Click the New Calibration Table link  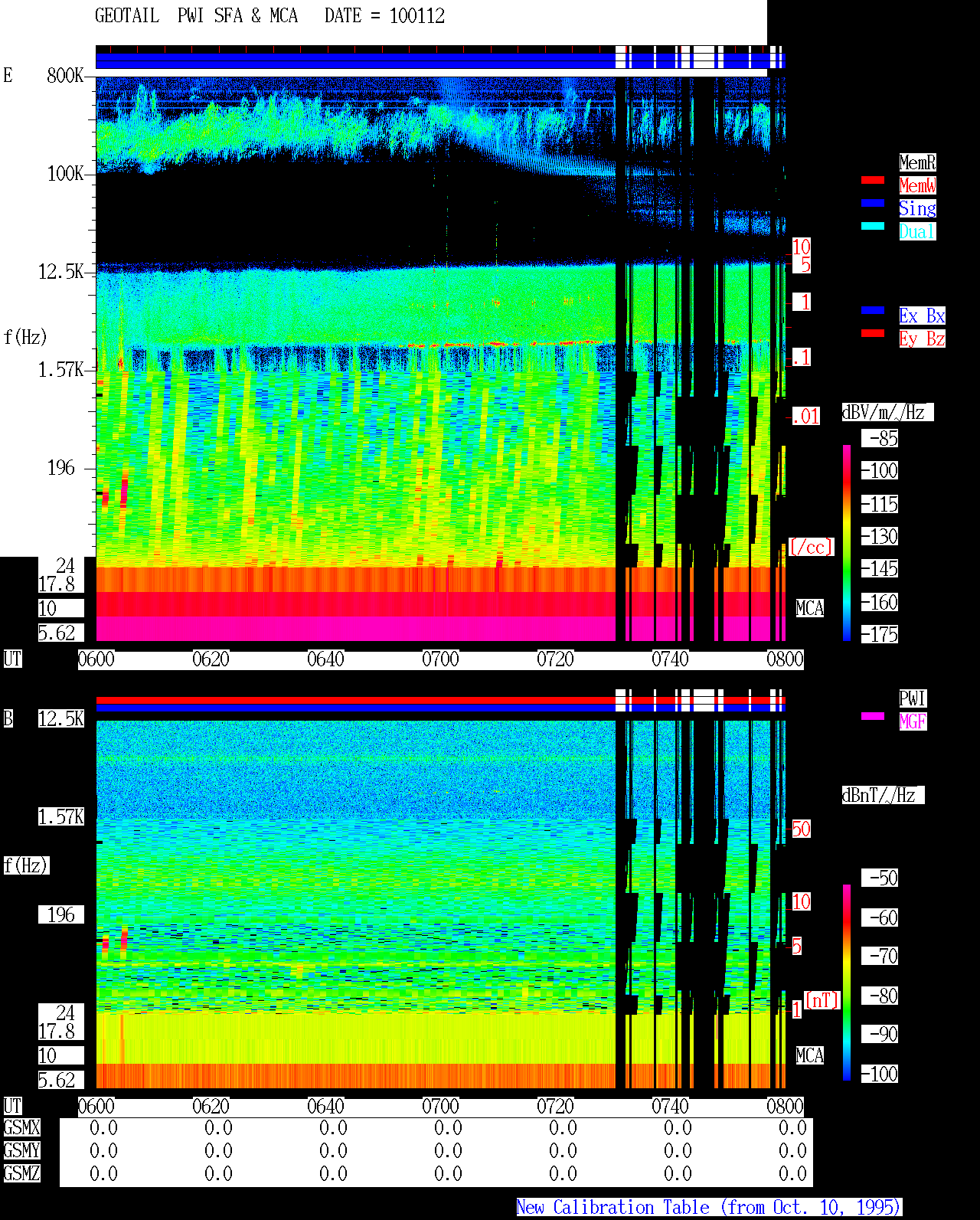(709, 1207)
